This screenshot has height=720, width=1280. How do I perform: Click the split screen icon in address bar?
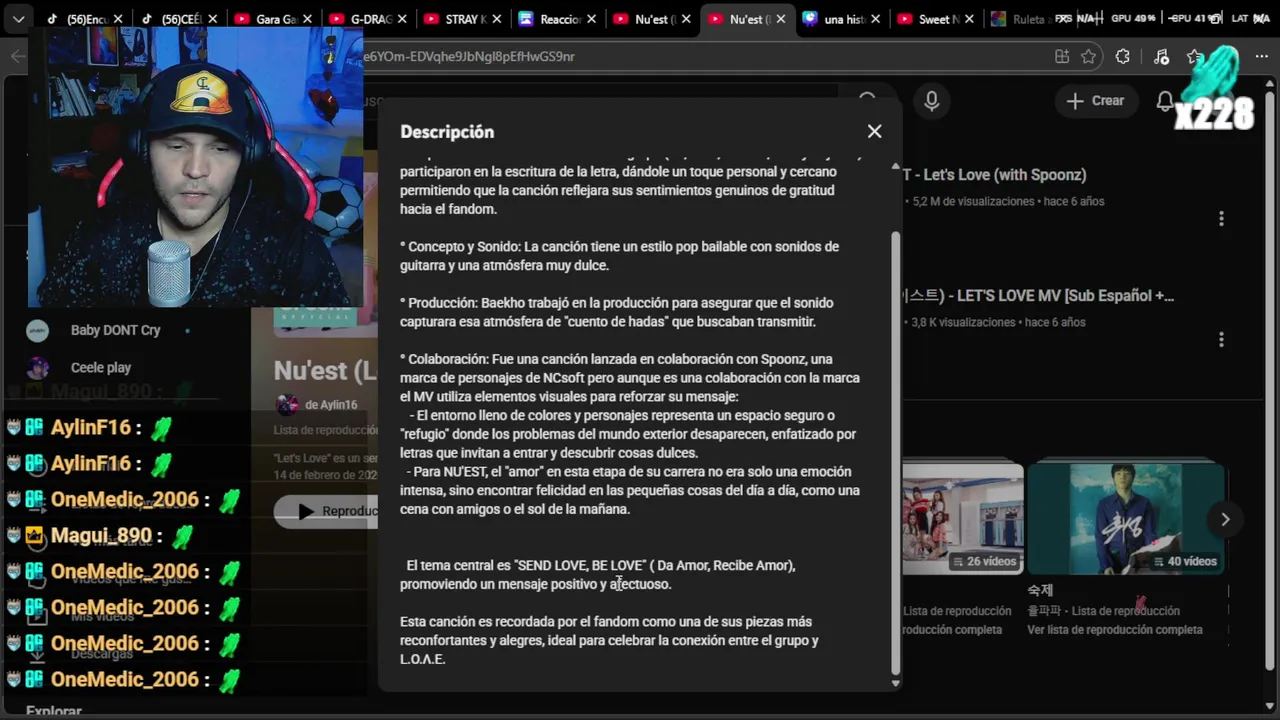(1062, 57)
